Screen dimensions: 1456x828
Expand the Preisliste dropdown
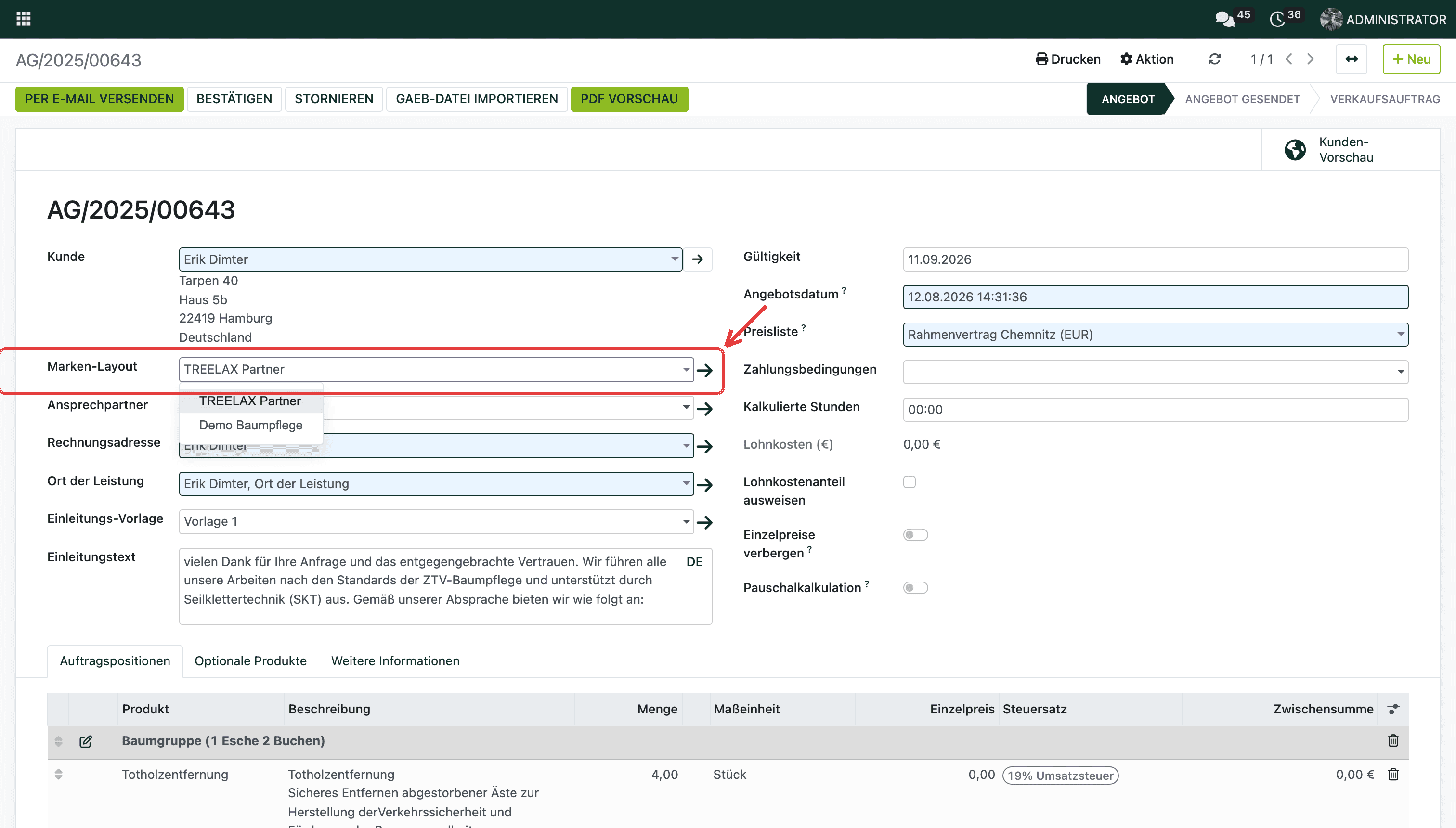tap(1400, 335)
